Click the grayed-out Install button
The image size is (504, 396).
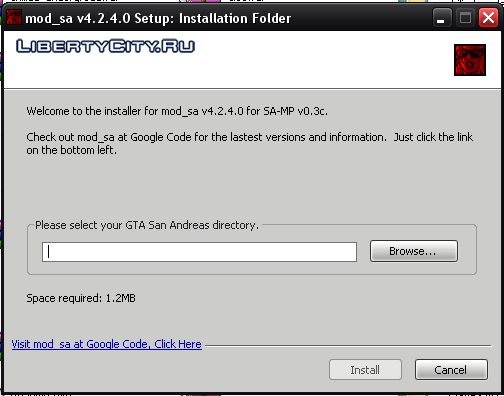click(365, 370)
